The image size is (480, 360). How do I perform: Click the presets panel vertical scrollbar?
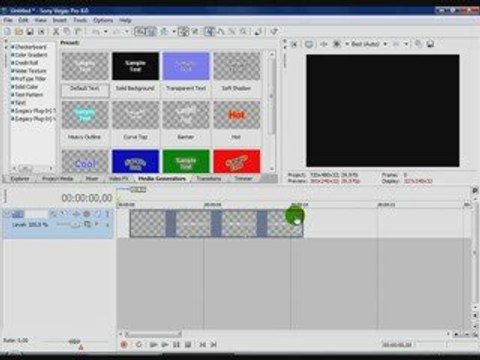[x=272, y=97]
